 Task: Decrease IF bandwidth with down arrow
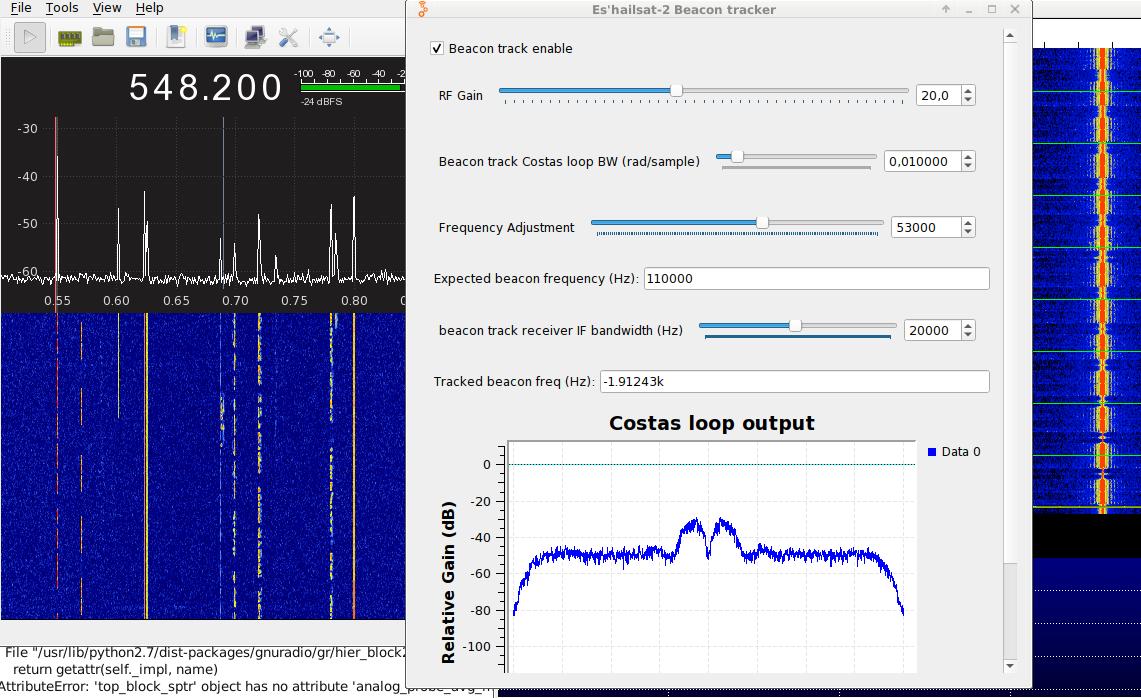[968, 335]
